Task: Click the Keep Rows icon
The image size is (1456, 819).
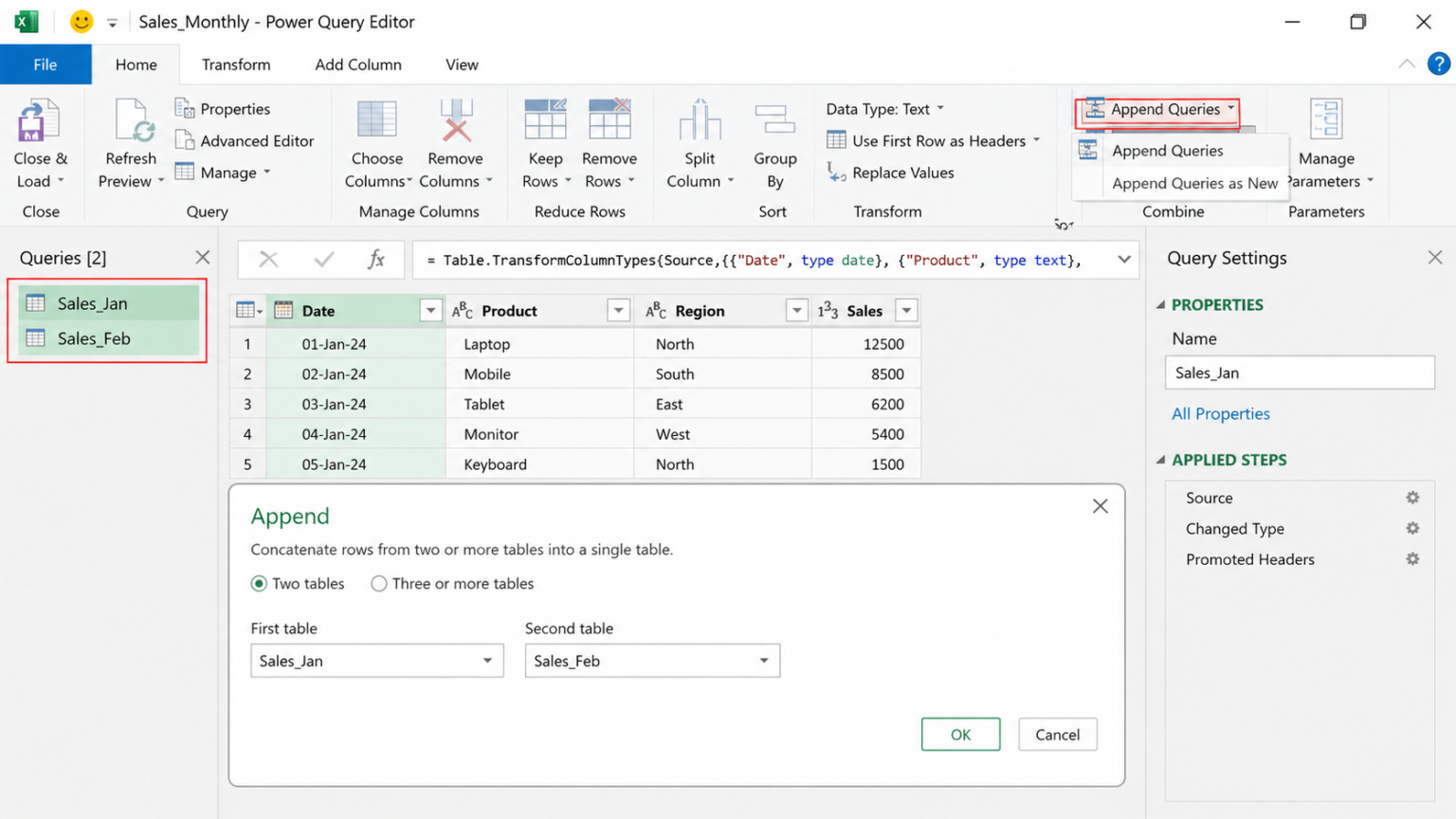Action: pos(545,119)
